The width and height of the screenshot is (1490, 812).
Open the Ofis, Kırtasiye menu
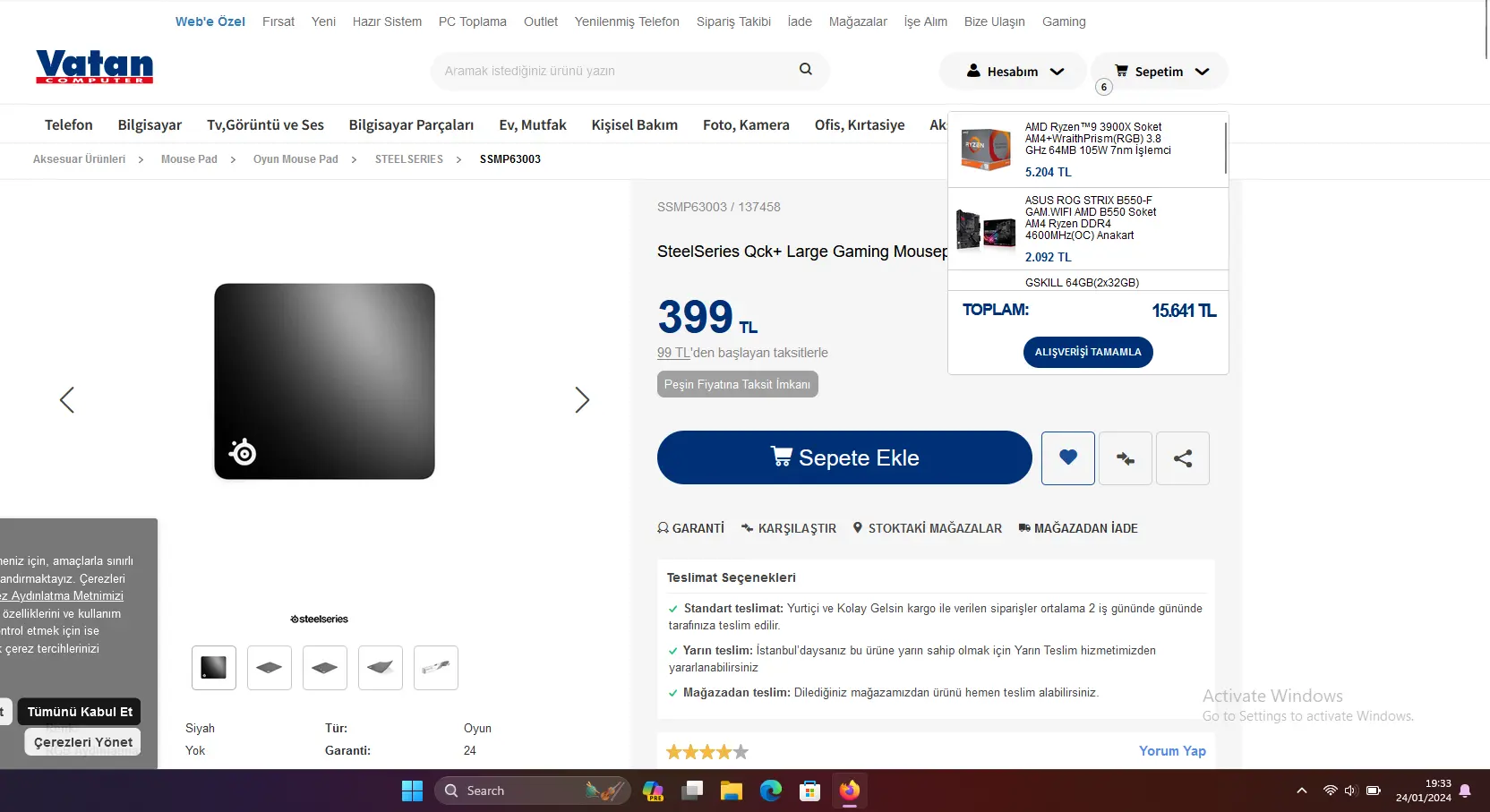click(x=860, y=124)
